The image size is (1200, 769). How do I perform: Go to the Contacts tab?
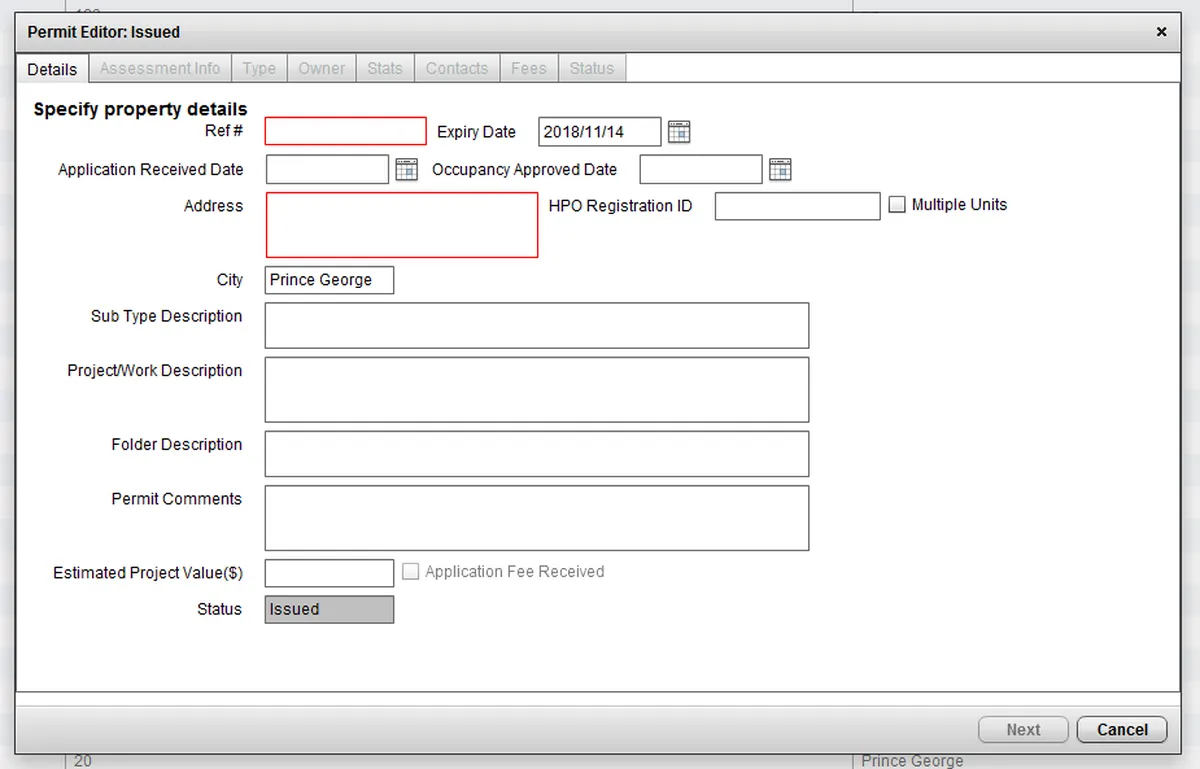point(457,68)
